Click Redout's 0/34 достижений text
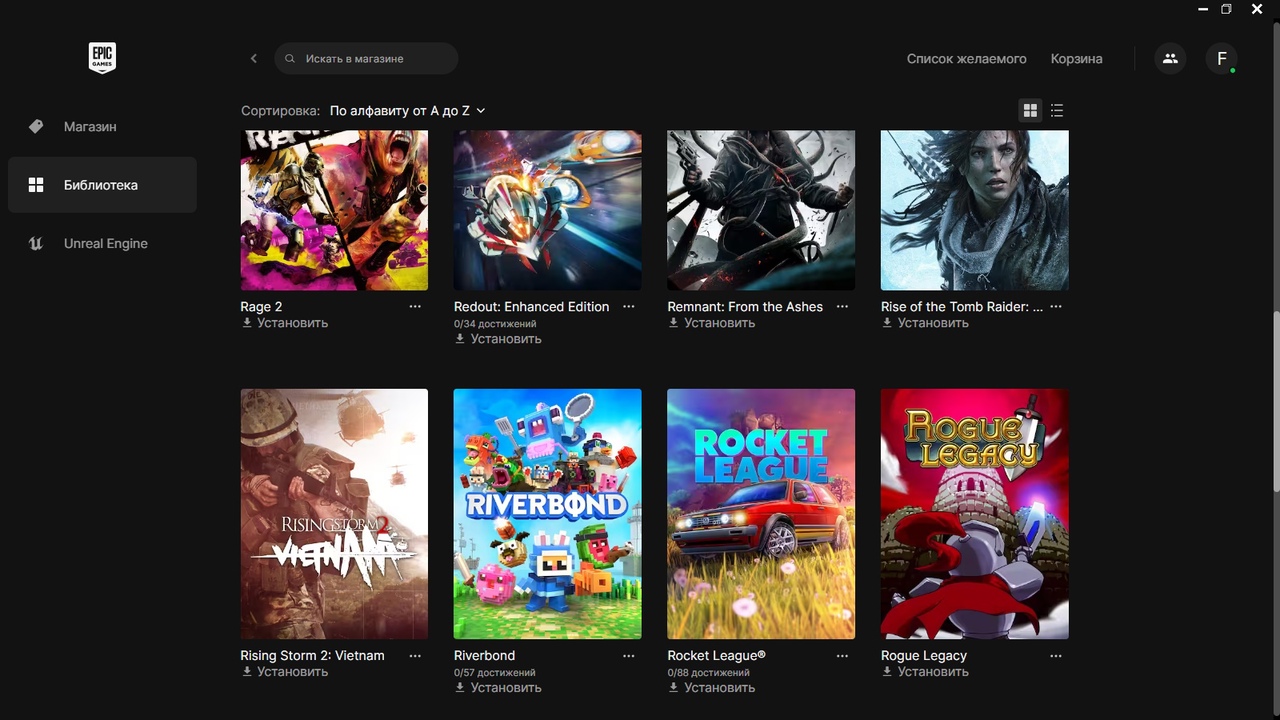The width and height of the screenshot is (1280, 720). click(x=494, y=324)
